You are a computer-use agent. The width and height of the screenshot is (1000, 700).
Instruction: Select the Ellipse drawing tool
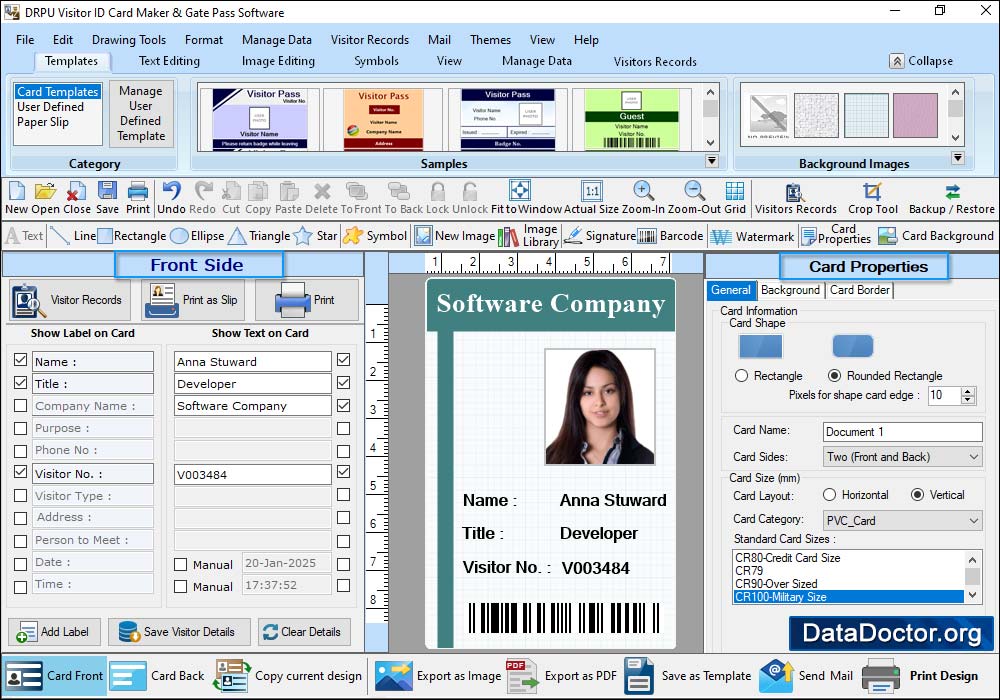(x=198, y=236)
